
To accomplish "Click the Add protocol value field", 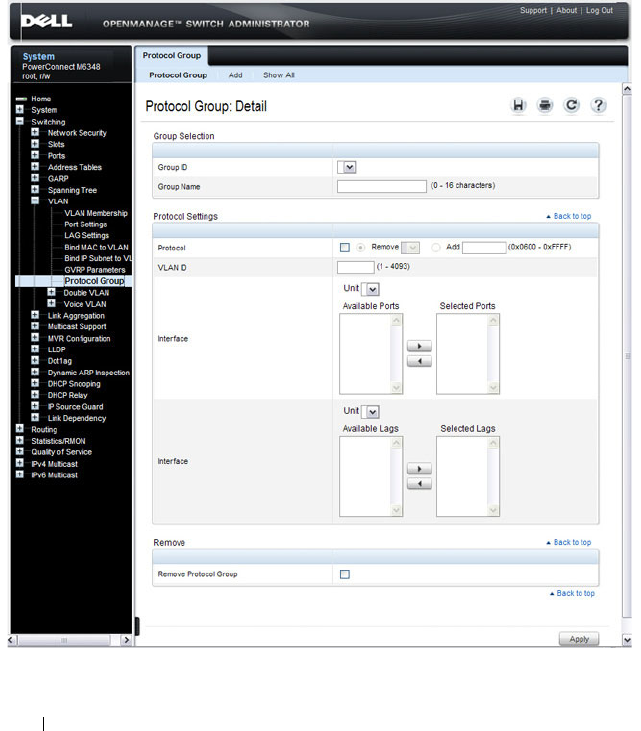I will (484, 248).
